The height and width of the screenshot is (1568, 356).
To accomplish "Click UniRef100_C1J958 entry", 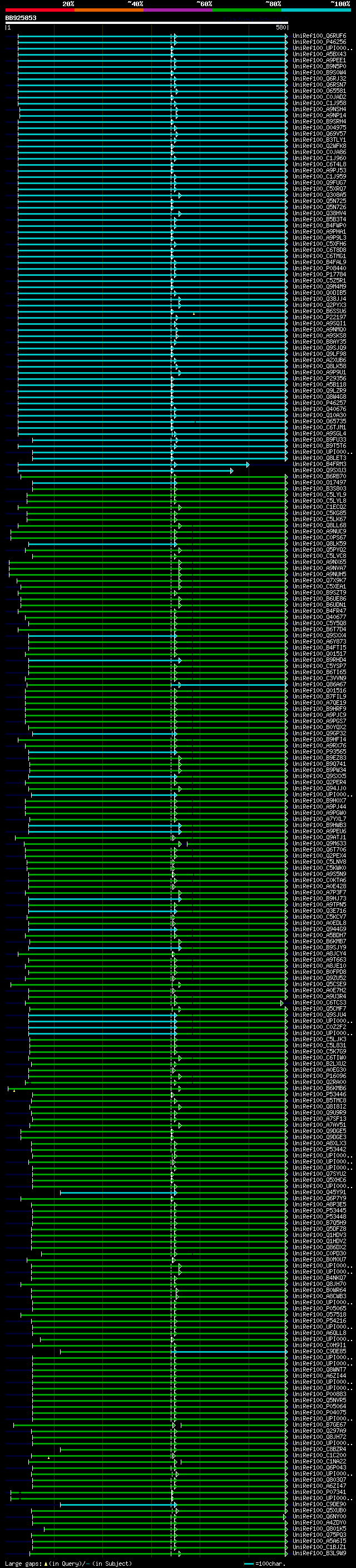I will 319,103.
